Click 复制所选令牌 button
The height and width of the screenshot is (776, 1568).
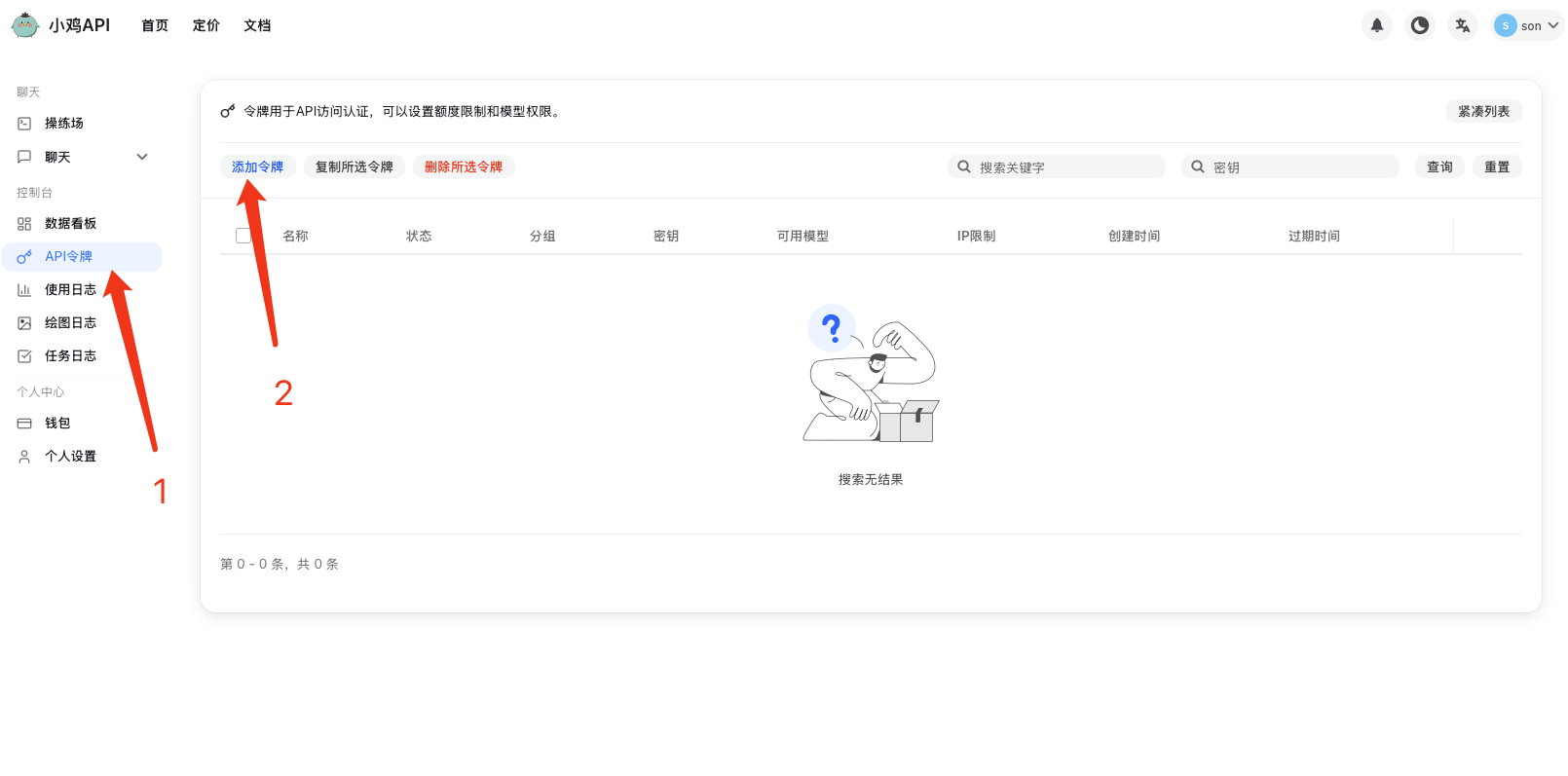355,166
